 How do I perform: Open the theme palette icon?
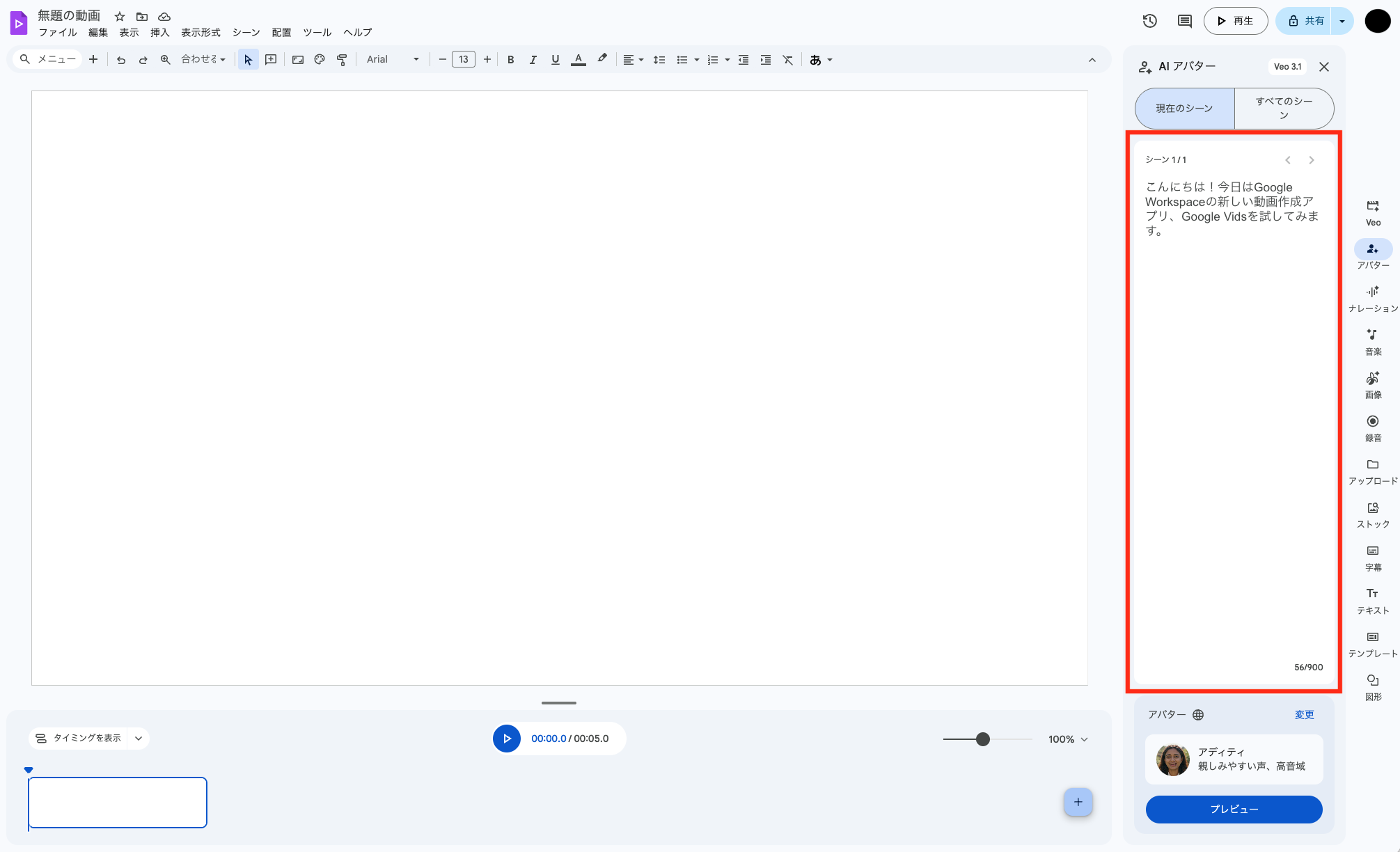[320, 60]
